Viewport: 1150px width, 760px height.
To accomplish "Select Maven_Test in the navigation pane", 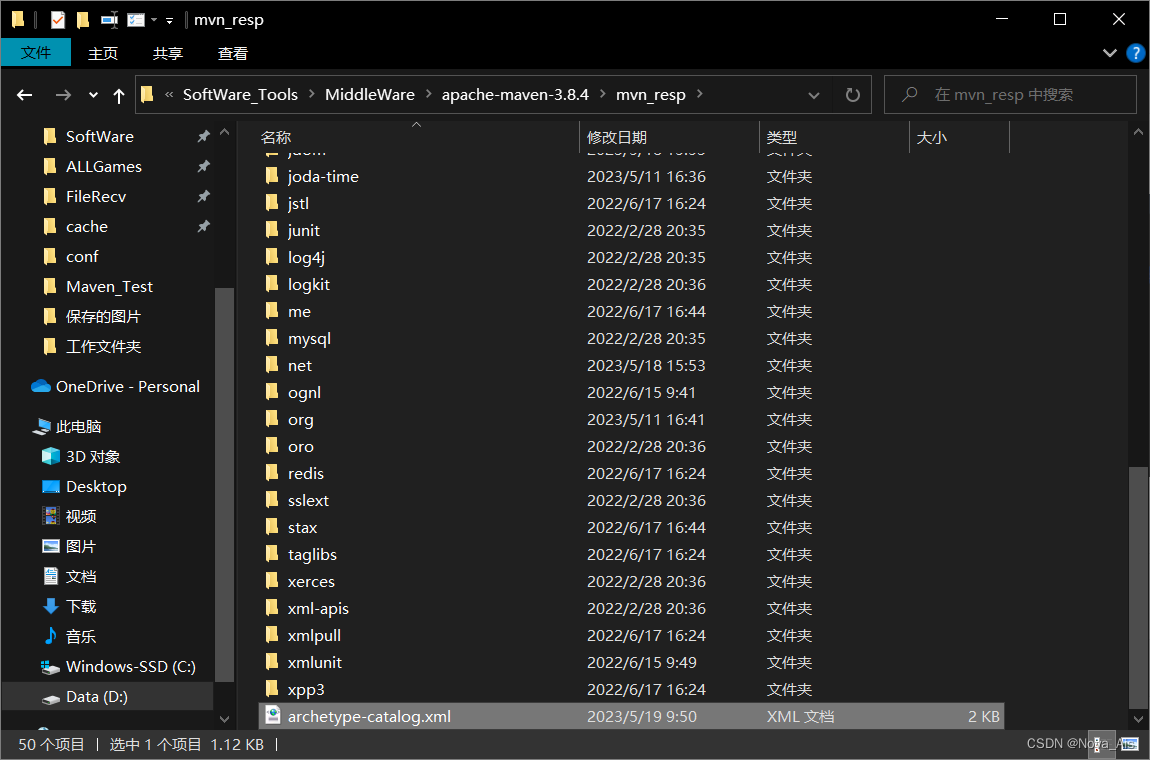I will 109,287.
